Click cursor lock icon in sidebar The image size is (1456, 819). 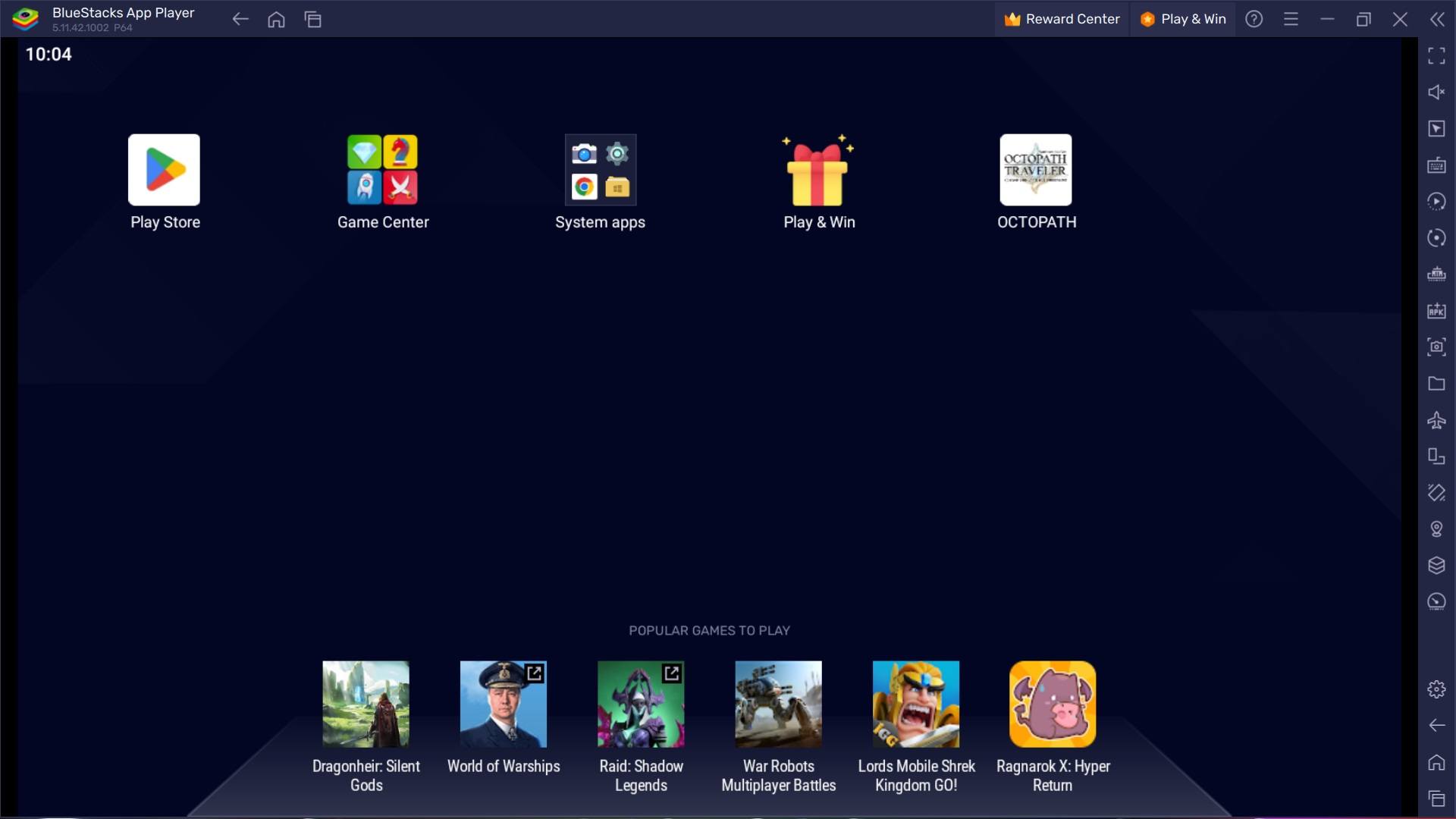pos(1436,128)
